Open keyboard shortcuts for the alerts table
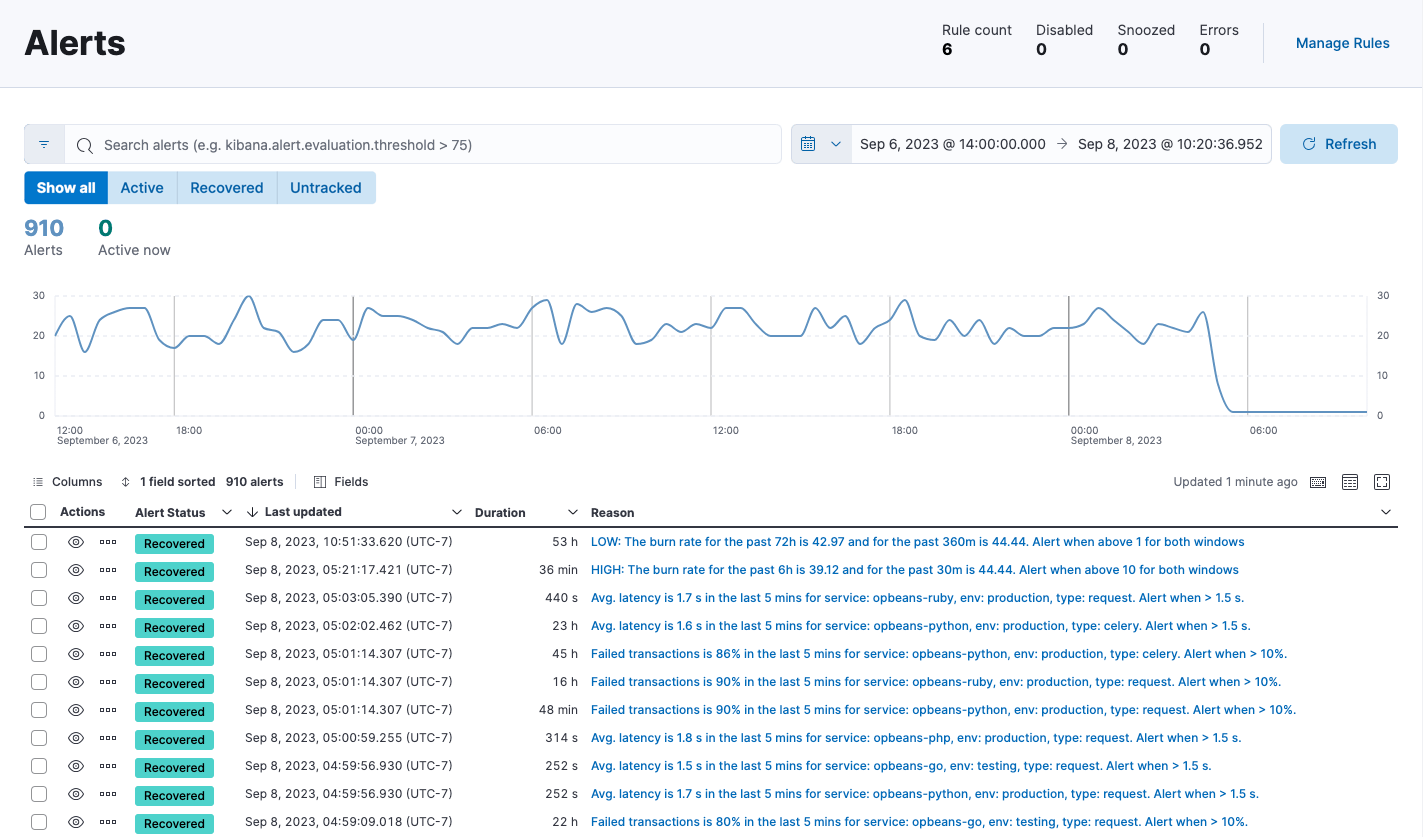 [x=1317, y=481]
